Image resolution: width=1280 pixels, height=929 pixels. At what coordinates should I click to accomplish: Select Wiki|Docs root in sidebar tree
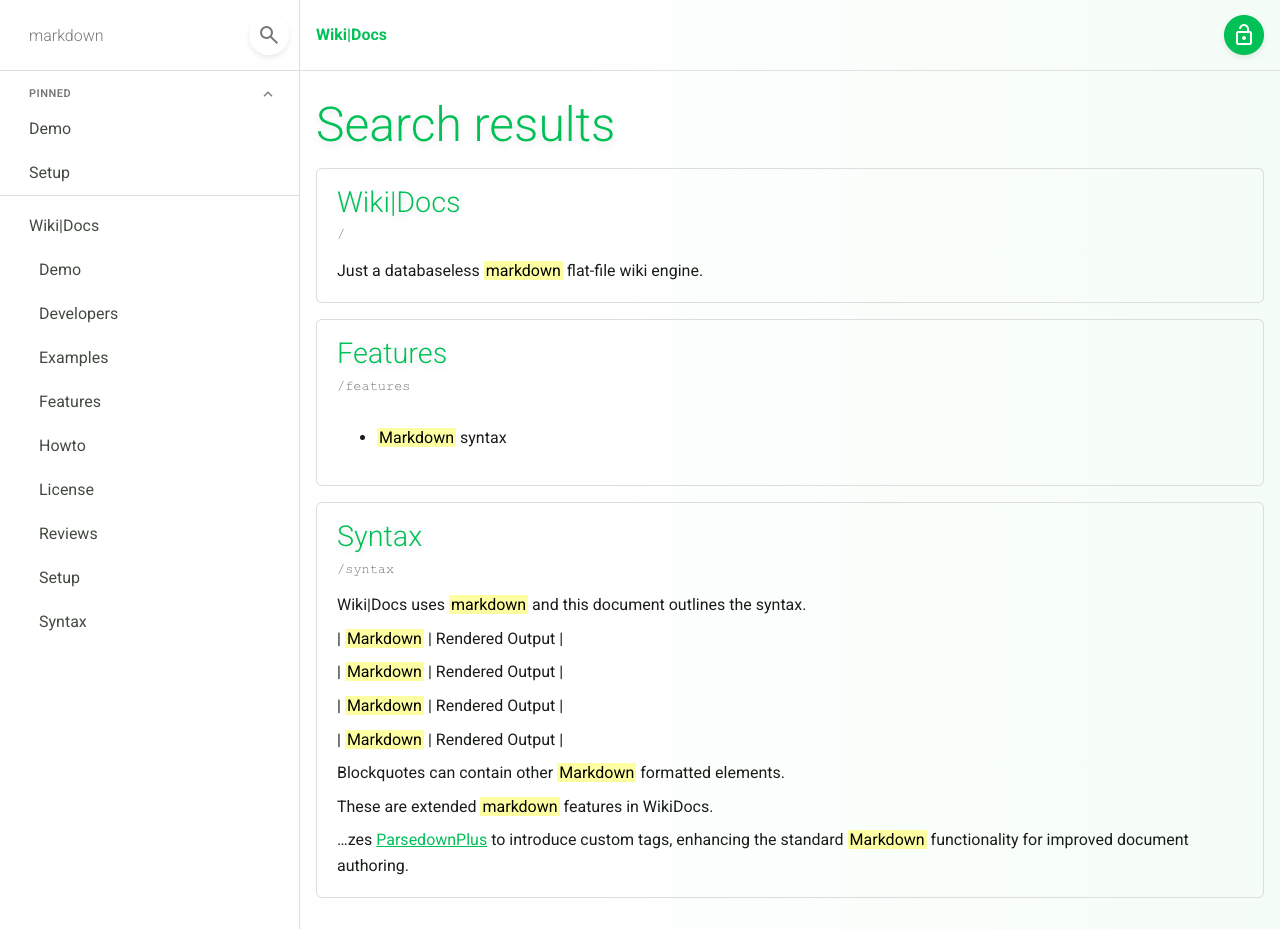(x=64, y=226)
